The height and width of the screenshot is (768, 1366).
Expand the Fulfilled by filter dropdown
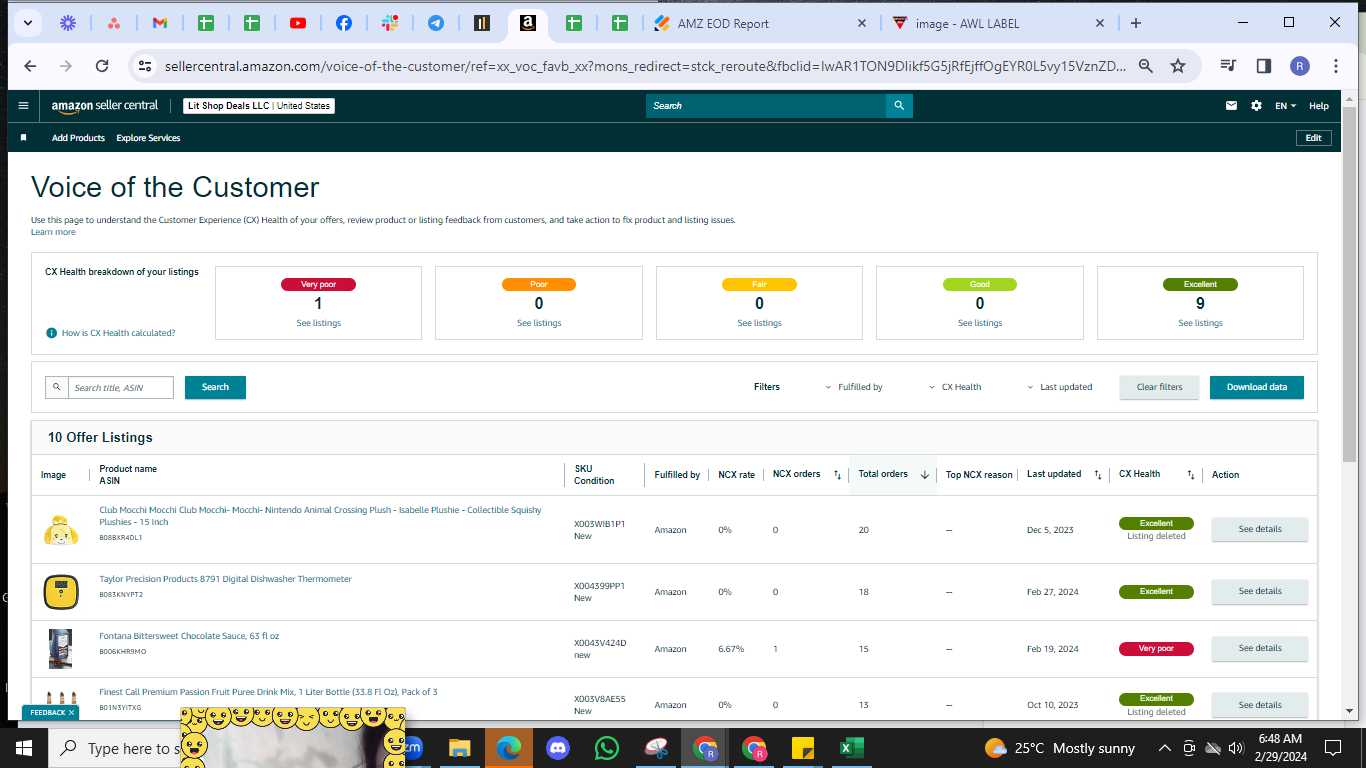coord(854,387)
